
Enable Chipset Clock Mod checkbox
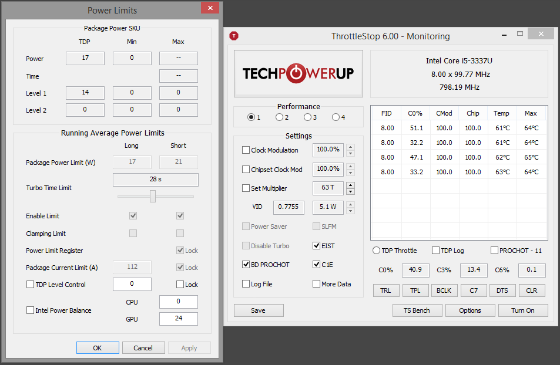point(246,169)
